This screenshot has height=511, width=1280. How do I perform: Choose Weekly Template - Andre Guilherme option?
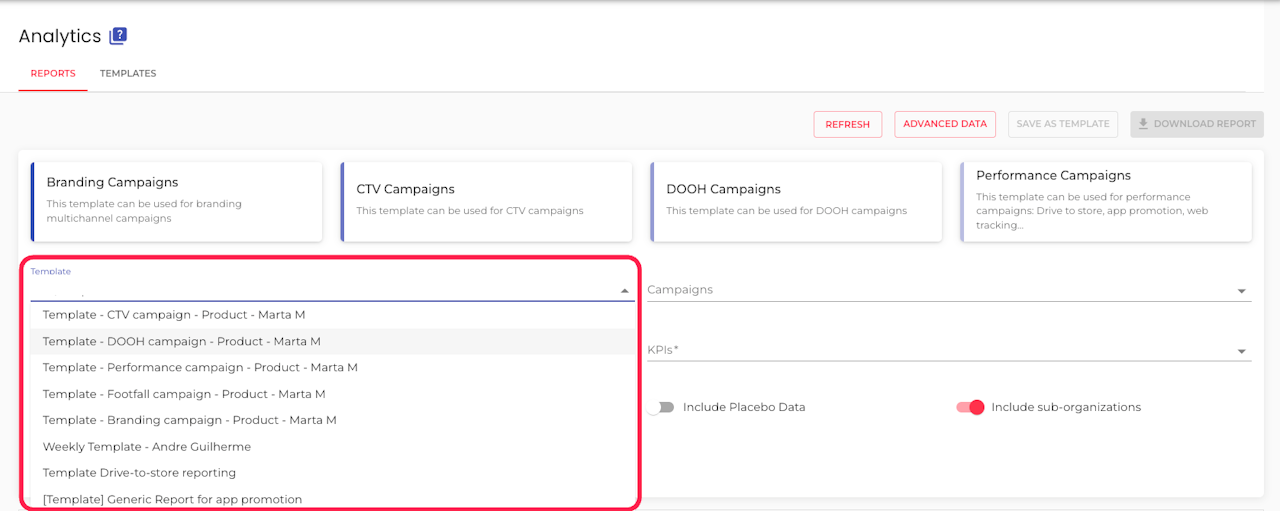[x=147, y=447]
